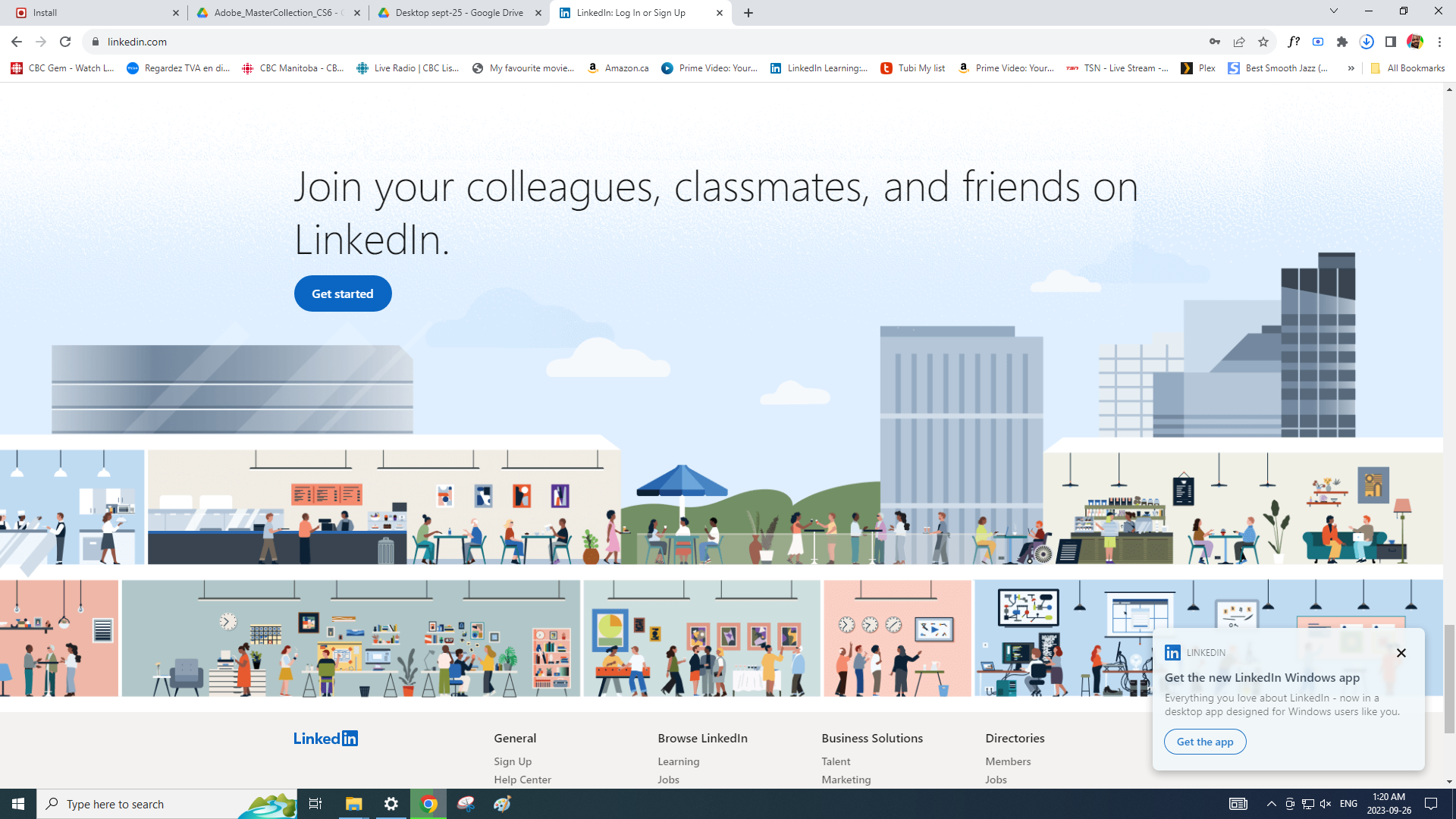Open the Chrome downloads icon
1456x819 pixels.
[x=1367, y=42]
